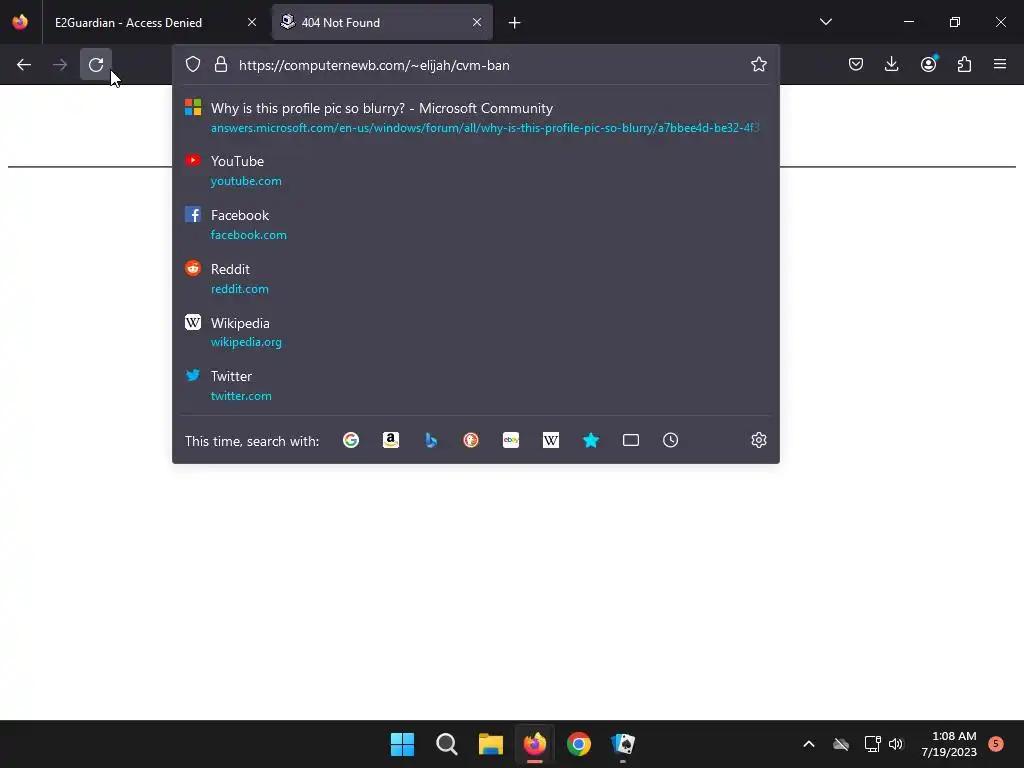This screenshot has width=1024, height=768.
Task: Bookmark this page with the star
Action: [x=758, y=65]
